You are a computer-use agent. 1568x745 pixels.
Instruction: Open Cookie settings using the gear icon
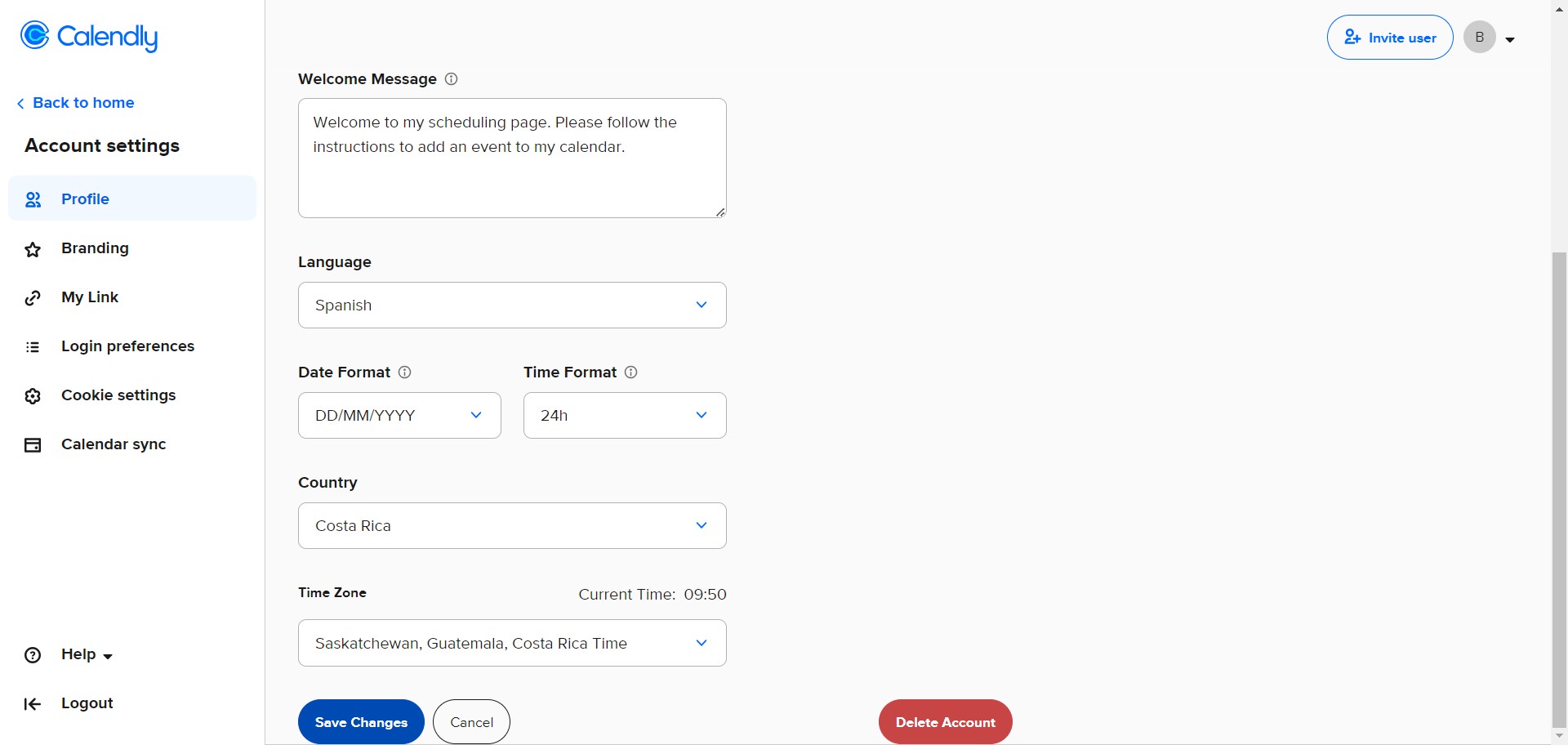pyautogui.click(x=33, y=395)
